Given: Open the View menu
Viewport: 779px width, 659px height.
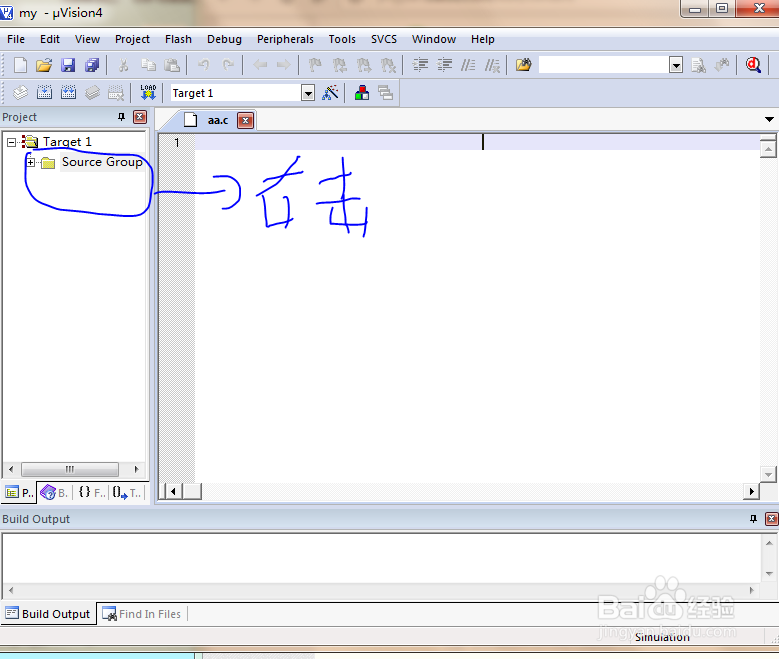Looking at the screenshot, I should pos(87,39).
